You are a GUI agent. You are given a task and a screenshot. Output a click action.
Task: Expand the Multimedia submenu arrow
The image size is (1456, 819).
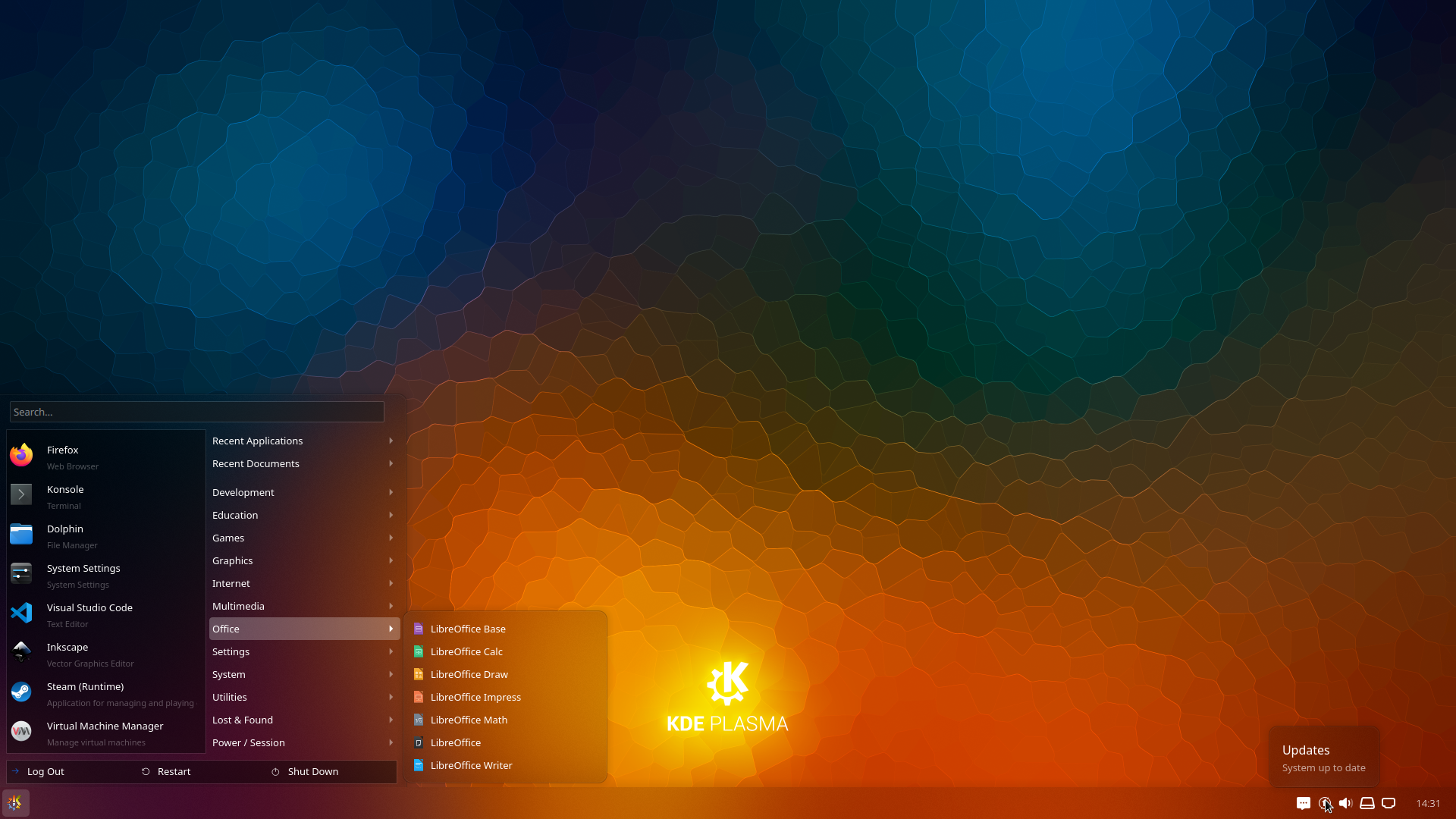coord(391,606)
